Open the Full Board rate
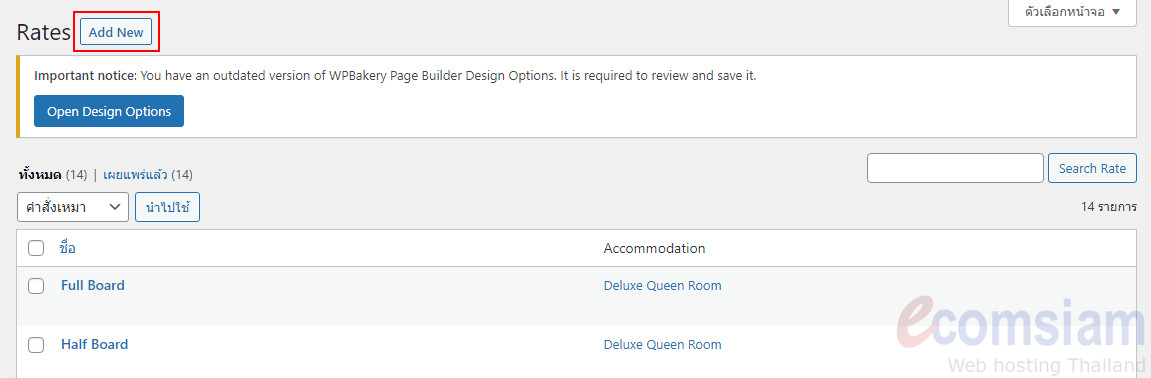This screenshot has height=378, width=1151. pos(92,286)
